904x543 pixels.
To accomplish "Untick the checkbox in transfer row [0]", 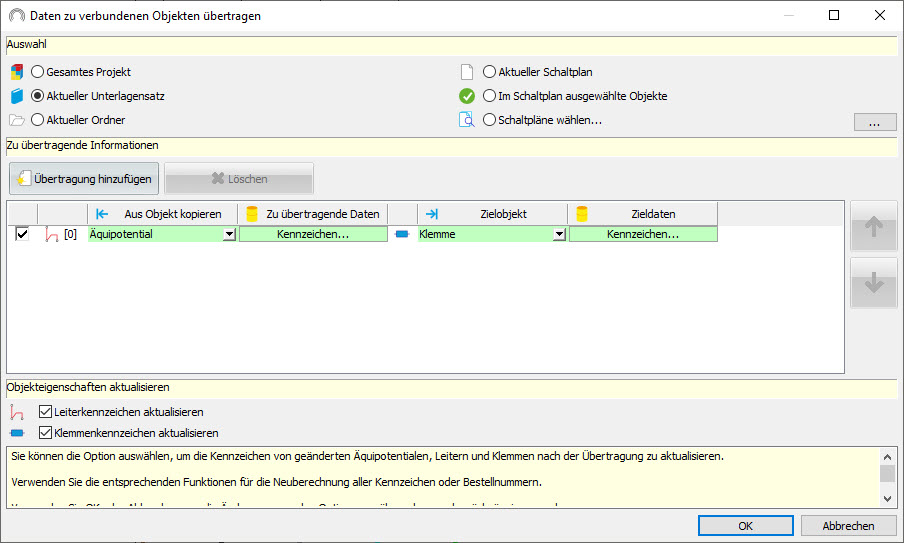I will (22, 234).
